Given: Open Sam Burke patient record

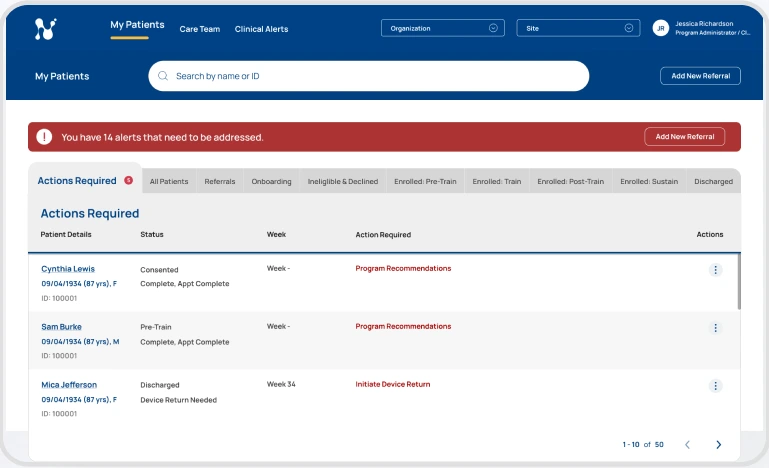Looking at the screenshot, I should click(x=61, y=327).
